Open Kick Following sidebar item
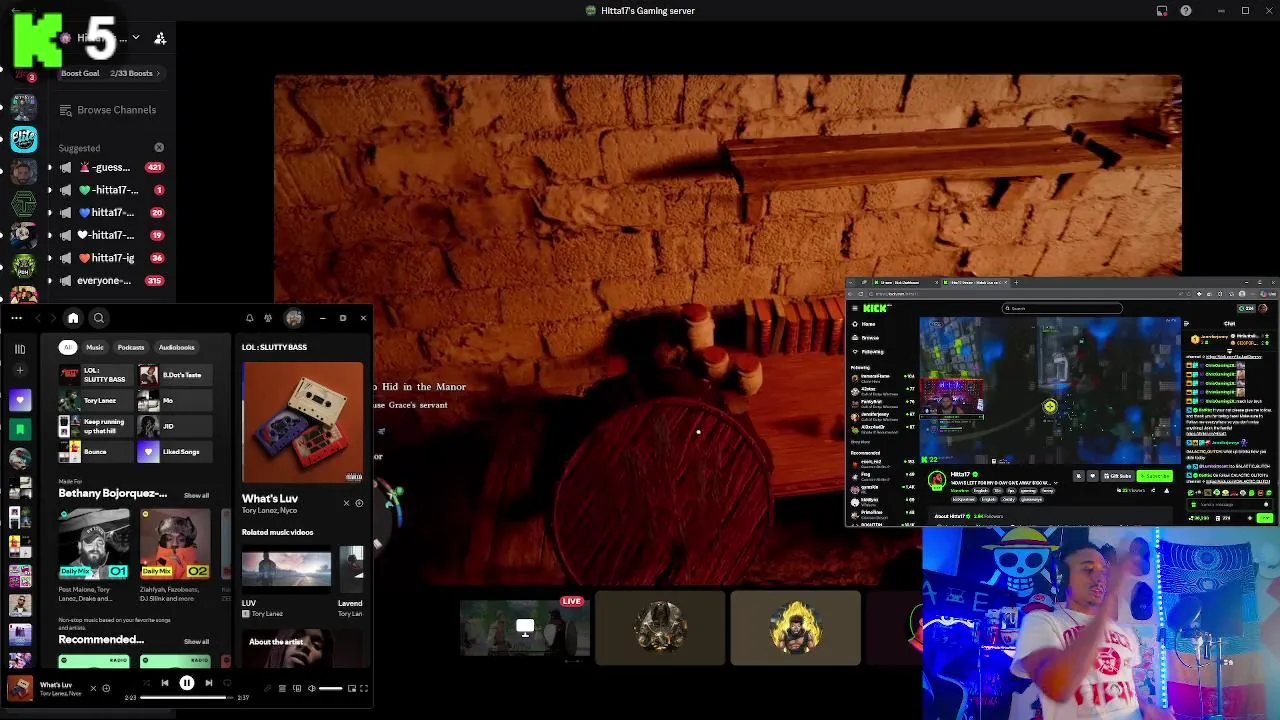This screenshot has width=1280, height=720. [x=870, y=352]
